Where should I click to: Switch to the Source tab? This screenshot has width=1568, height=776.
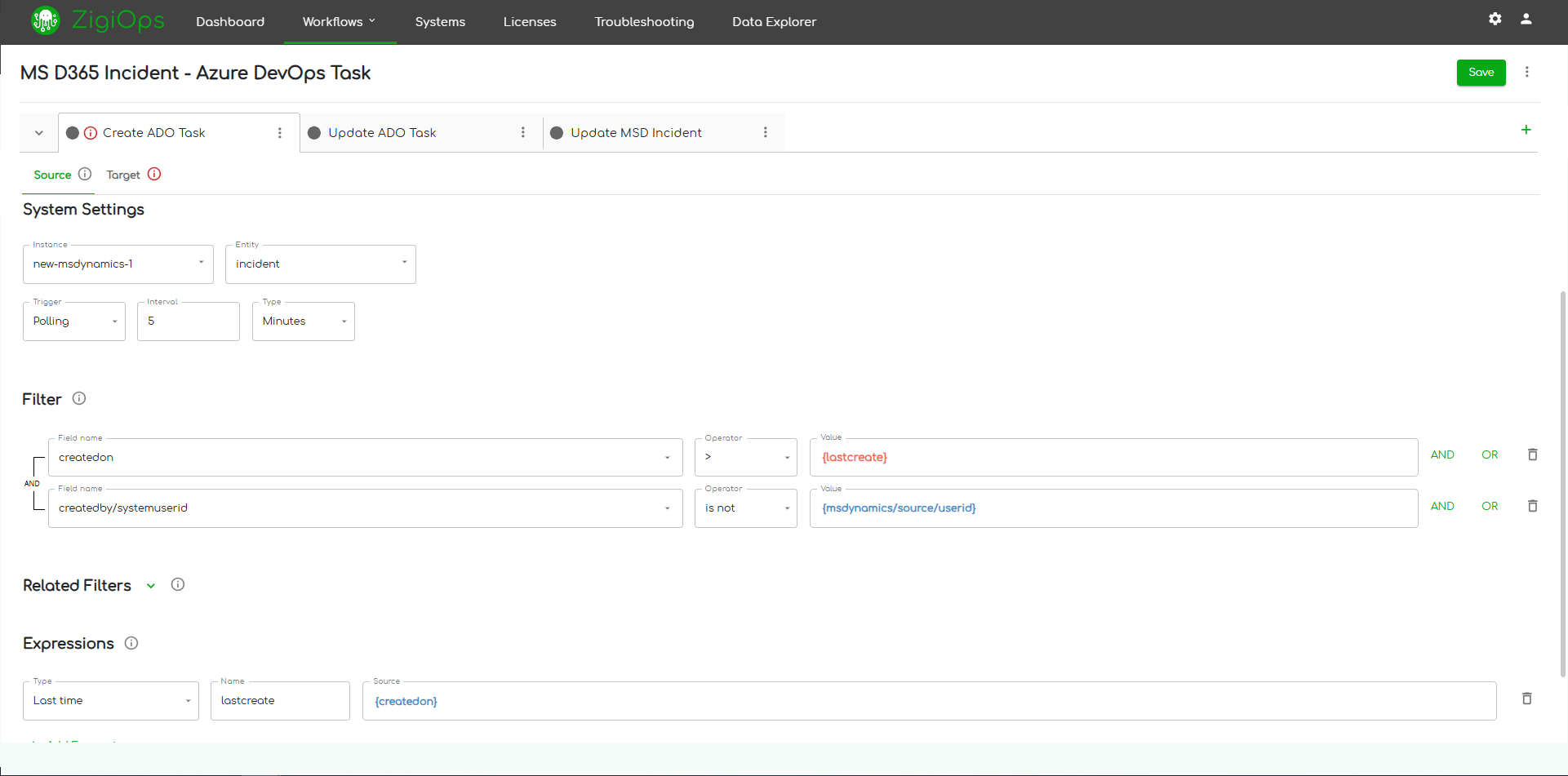[x=52, y=175]
